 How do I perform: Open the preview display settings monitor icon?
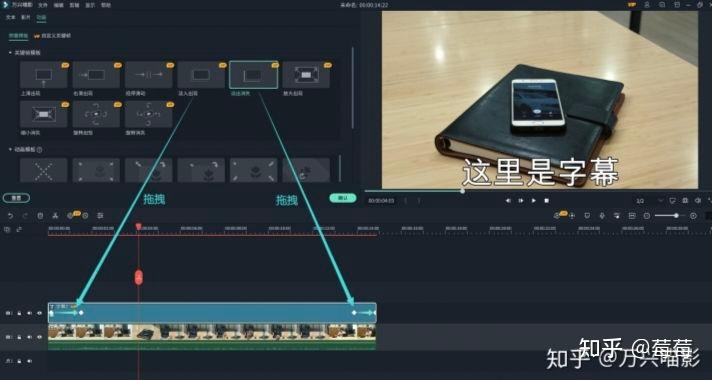coord(672,200)
